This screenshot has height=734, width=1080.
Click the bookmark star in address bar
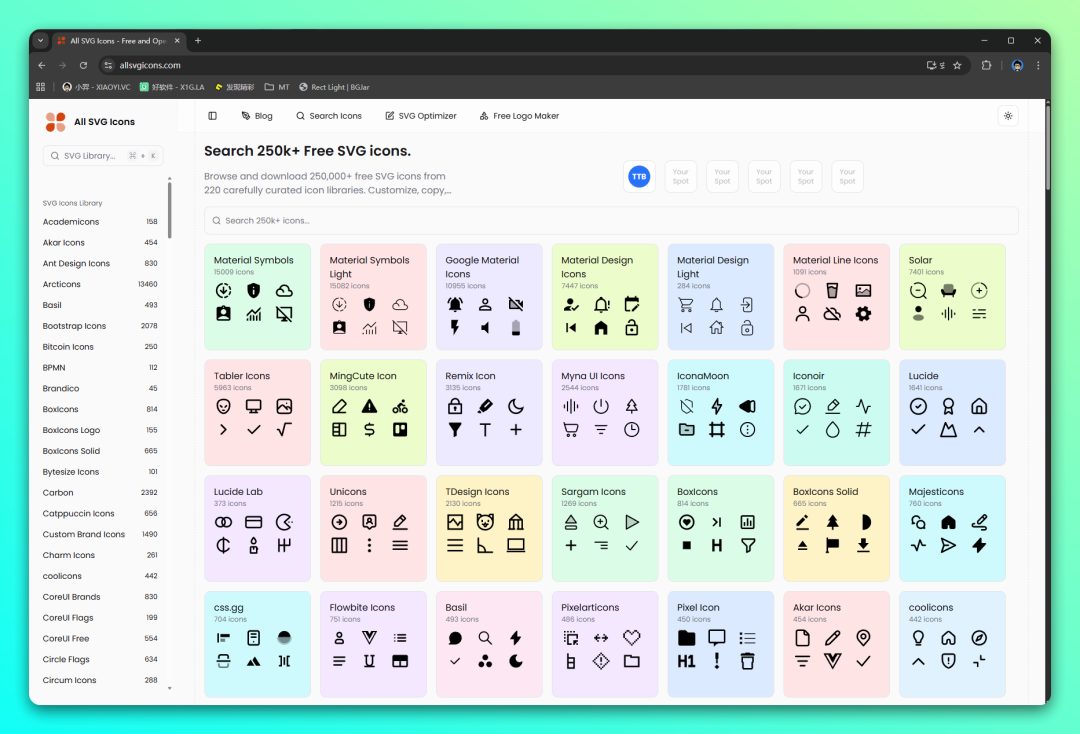(957, 65)
